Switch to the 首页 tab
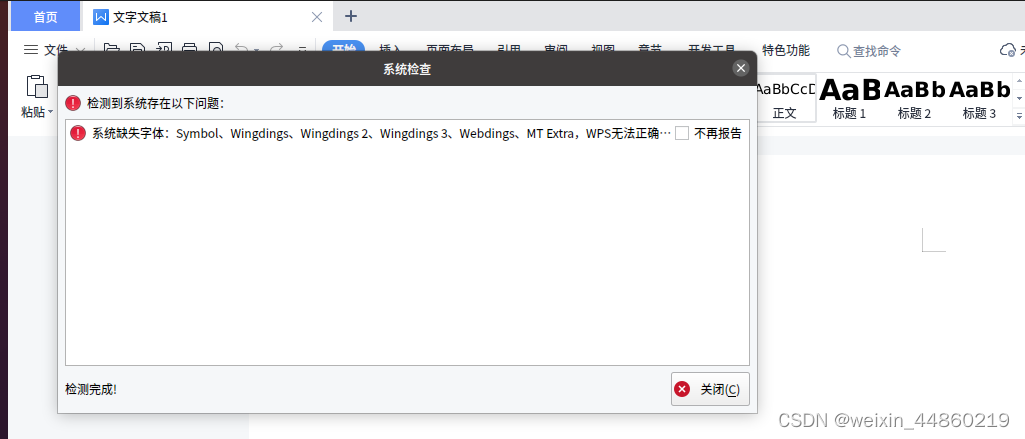Viewport: 1025px width, 439px height. pos(46,17)
